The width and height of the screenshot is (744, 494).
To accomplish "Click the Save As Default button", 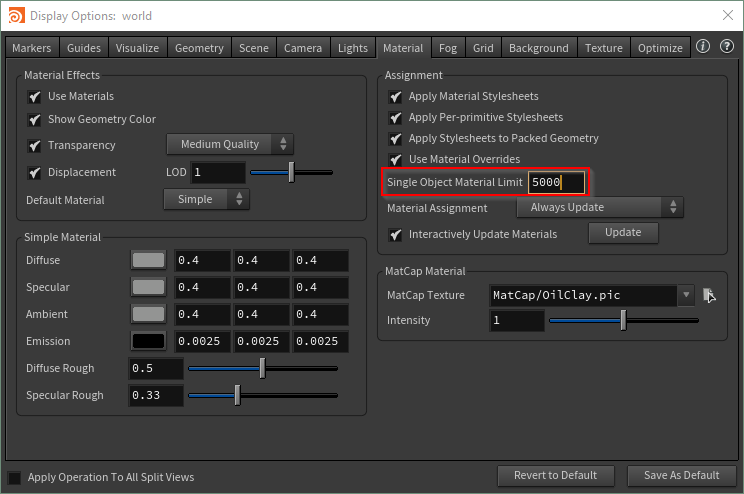I will 681,475.
